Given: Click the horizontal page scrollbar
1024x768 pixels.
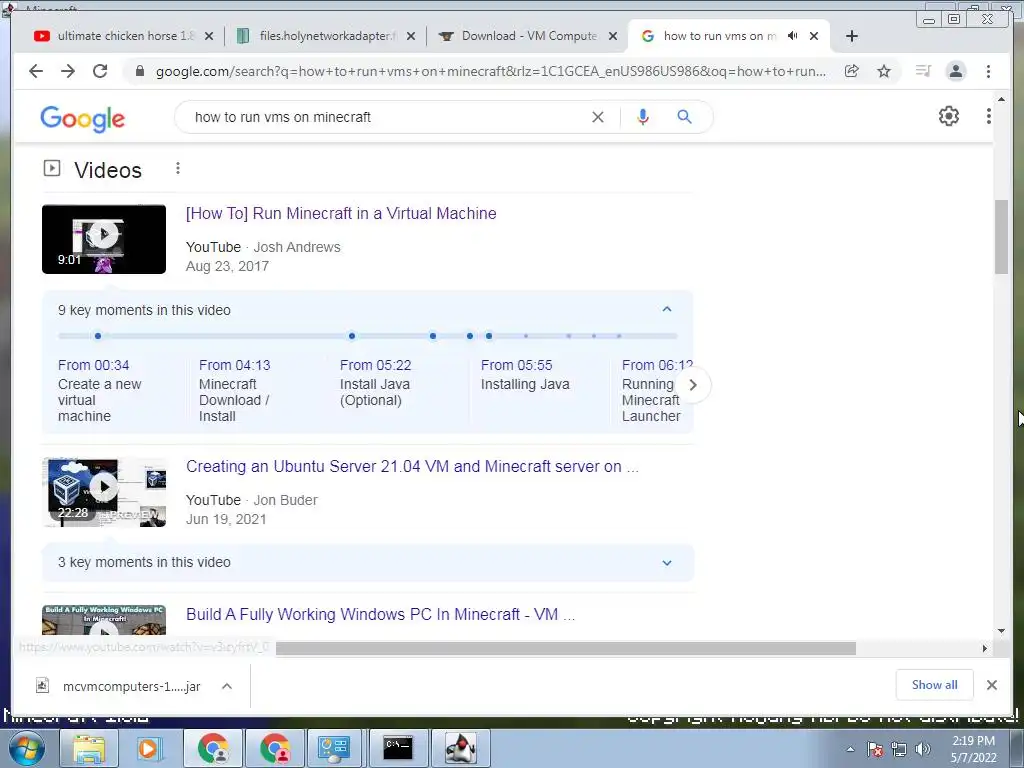Looking at the screenshot, I should [x=565, y=648].
